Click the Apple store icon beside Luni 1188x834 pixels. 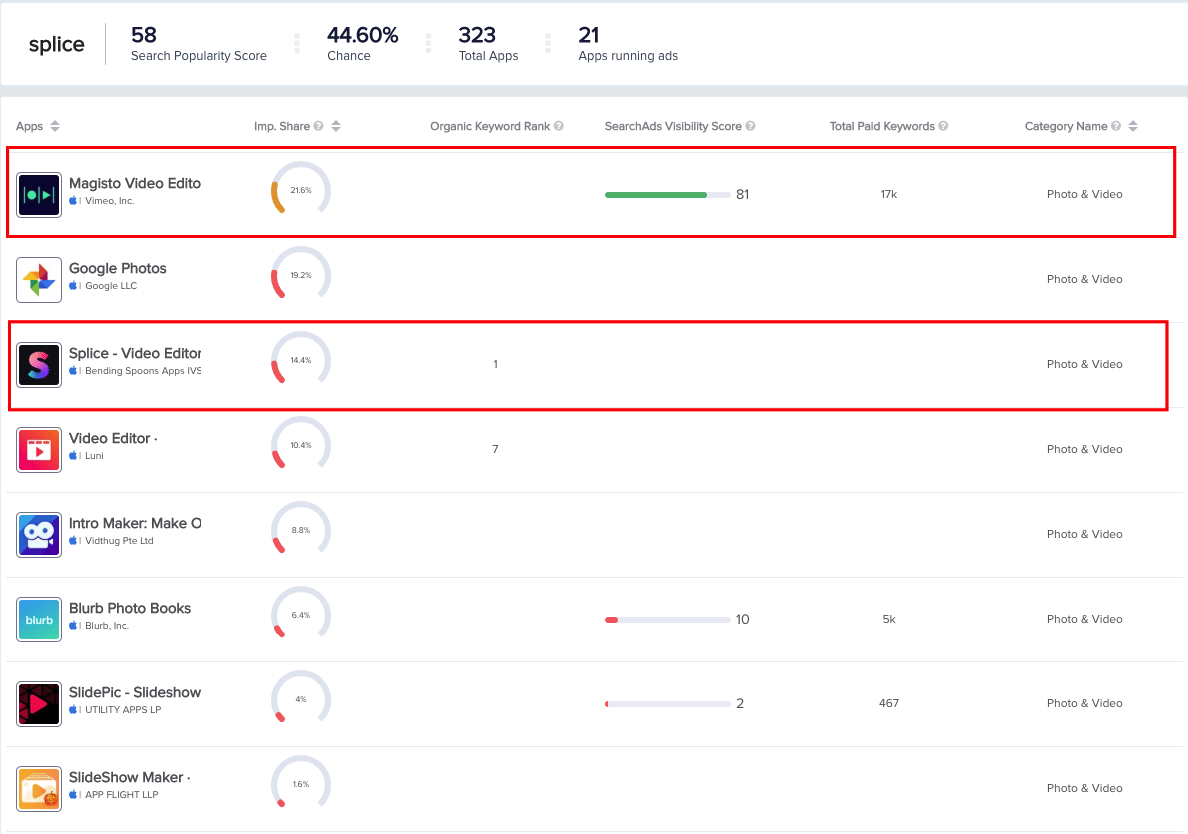pyautogui.click(x=73, y=455)
